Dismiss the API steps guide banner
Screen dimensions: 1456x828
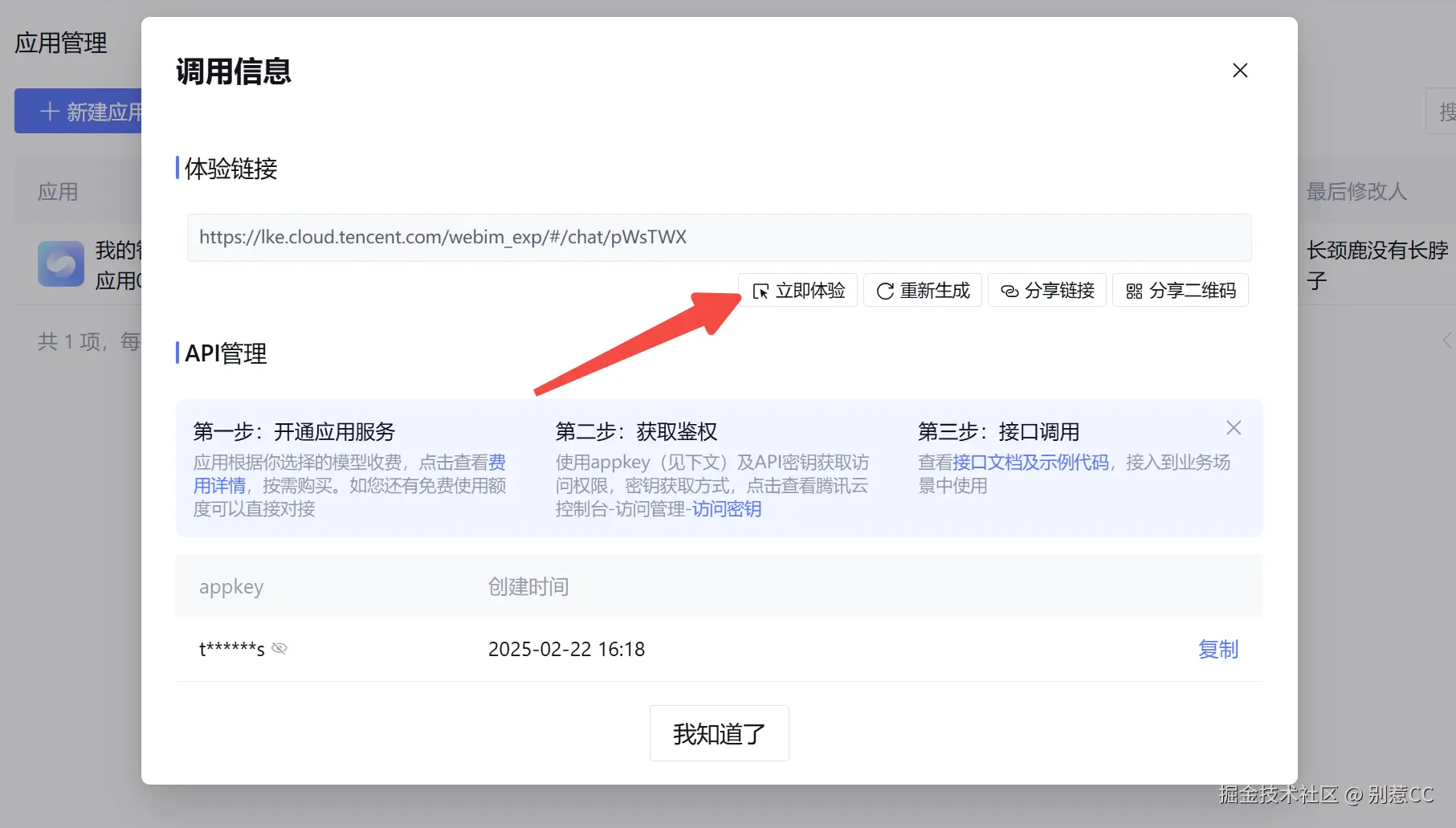(1234, 428)
